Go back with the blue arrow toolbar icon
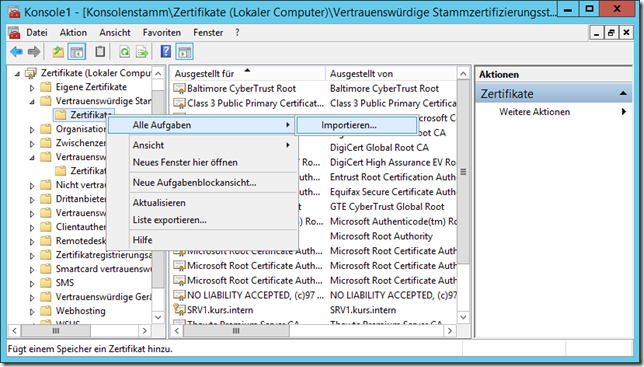 click(x=16, y=52)
